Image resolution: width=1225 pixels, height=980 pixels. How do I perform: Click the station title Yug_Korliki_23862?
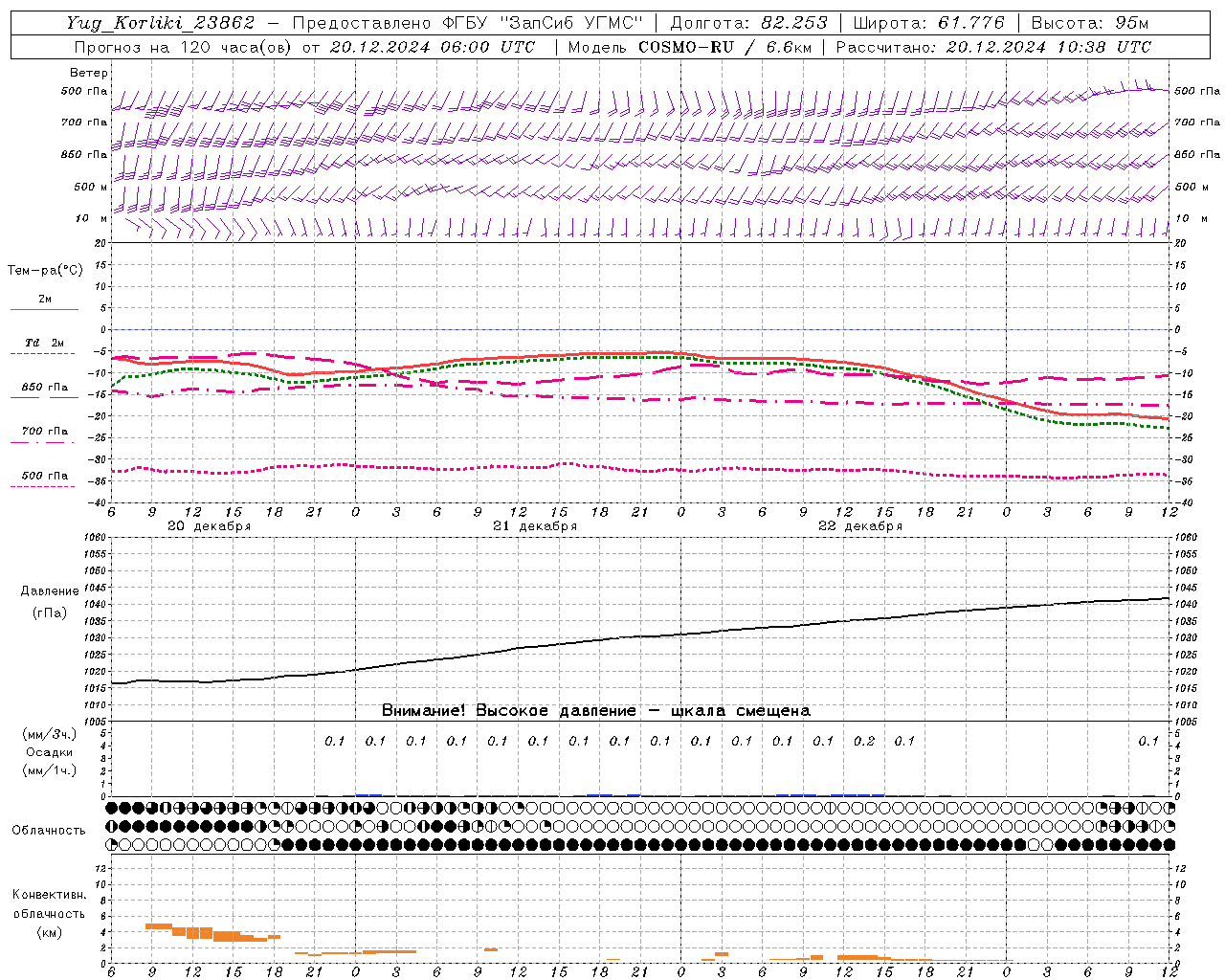[x=161, y=23]
